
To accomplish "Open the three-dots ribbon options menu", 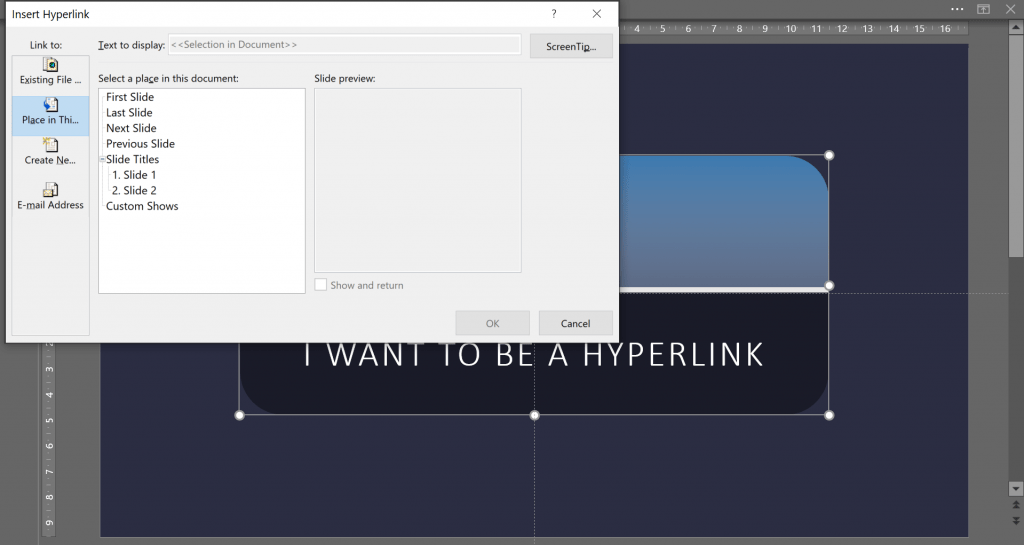I will [x=957, y=9].
